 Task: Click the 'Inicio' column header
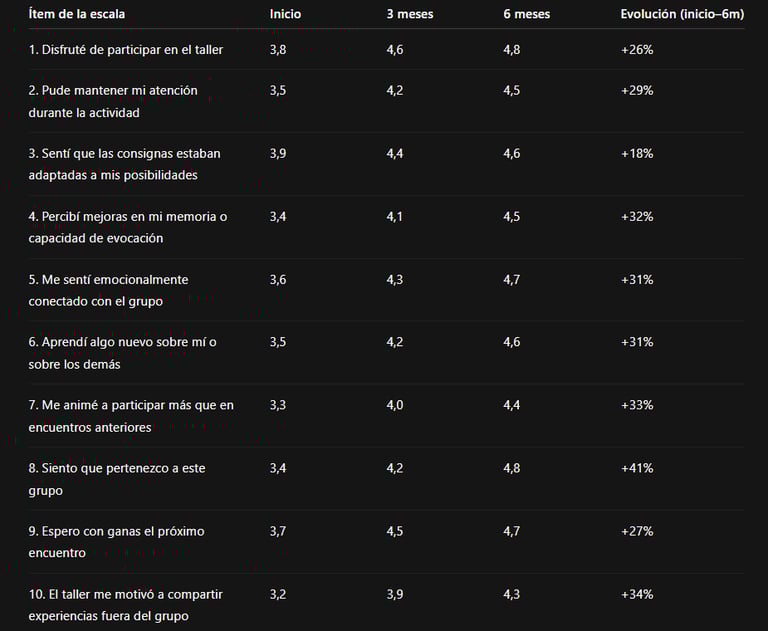click(x=285, y=14)
